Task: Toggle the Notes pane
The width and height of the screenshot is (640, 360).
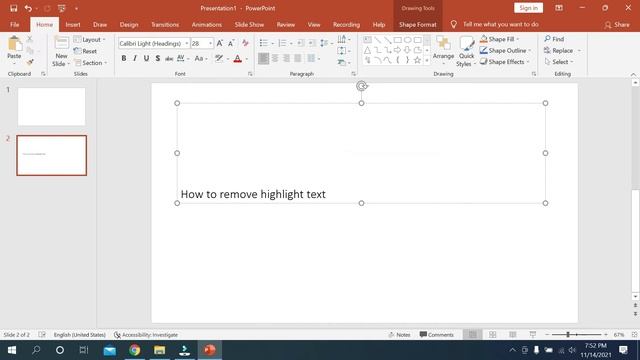Action: click(399, 335)
